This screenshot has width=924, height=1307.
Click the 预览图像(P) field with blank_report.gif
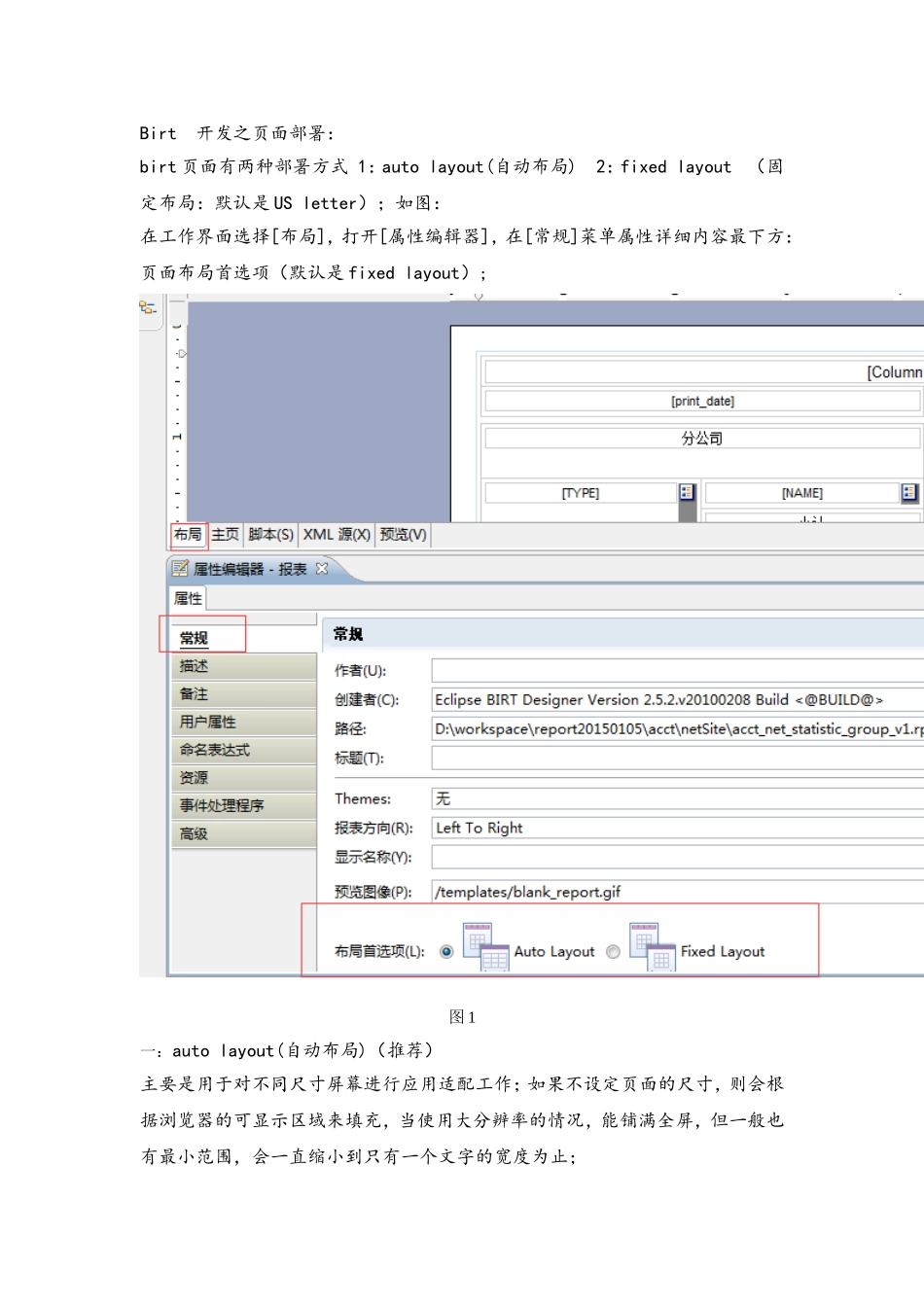click(x=677, y=892)
